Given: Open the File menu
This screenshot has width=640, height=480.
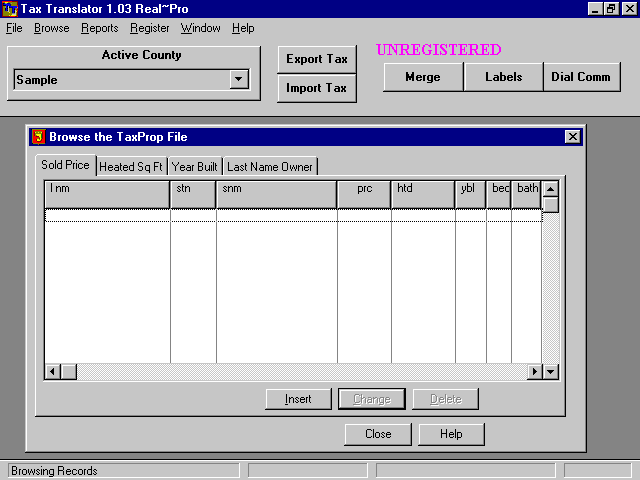Looking at the screenshot, I should [x=14, y=28].
